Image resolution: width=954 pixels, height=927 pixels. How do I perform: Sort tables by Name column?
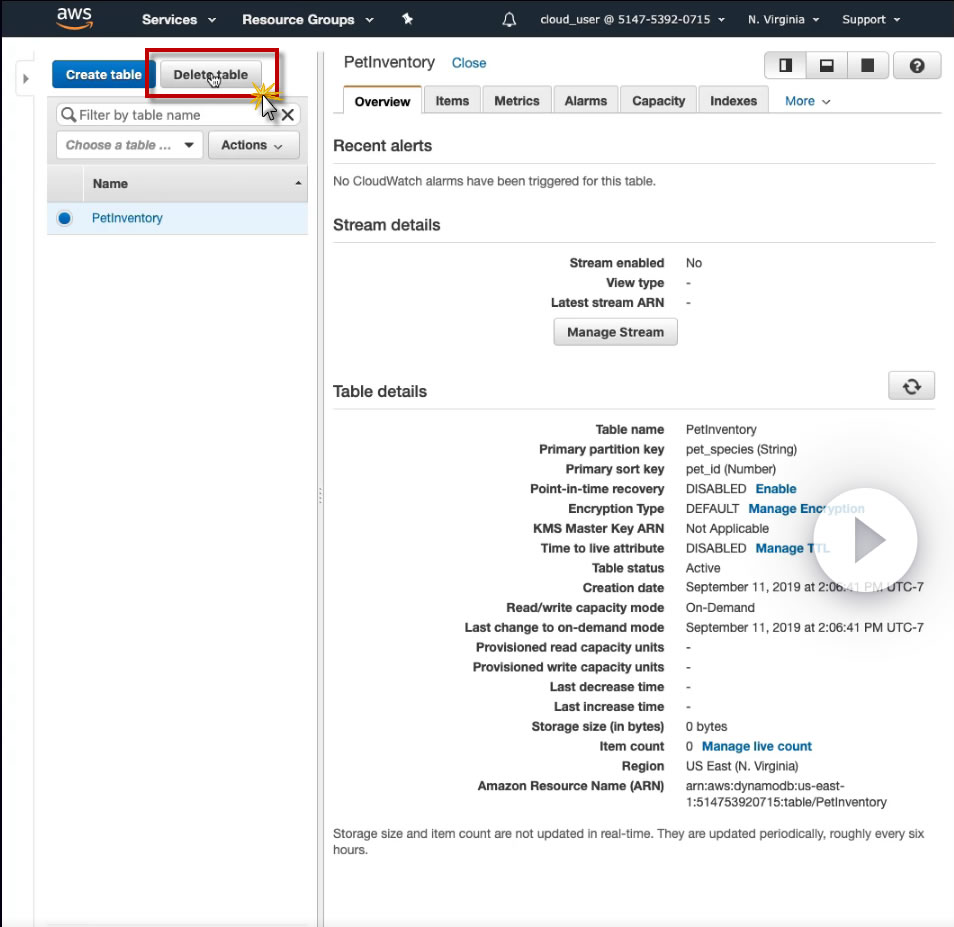click(195, 184)
